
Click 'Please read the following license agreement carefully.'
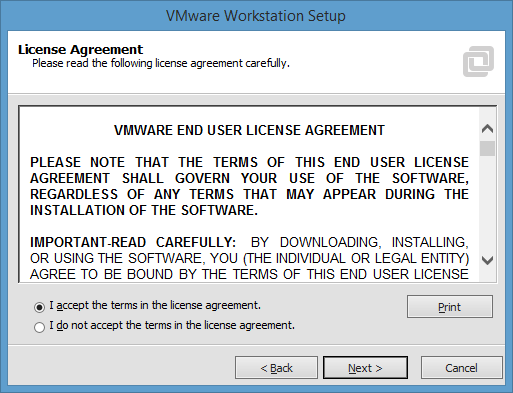[161, 63]
